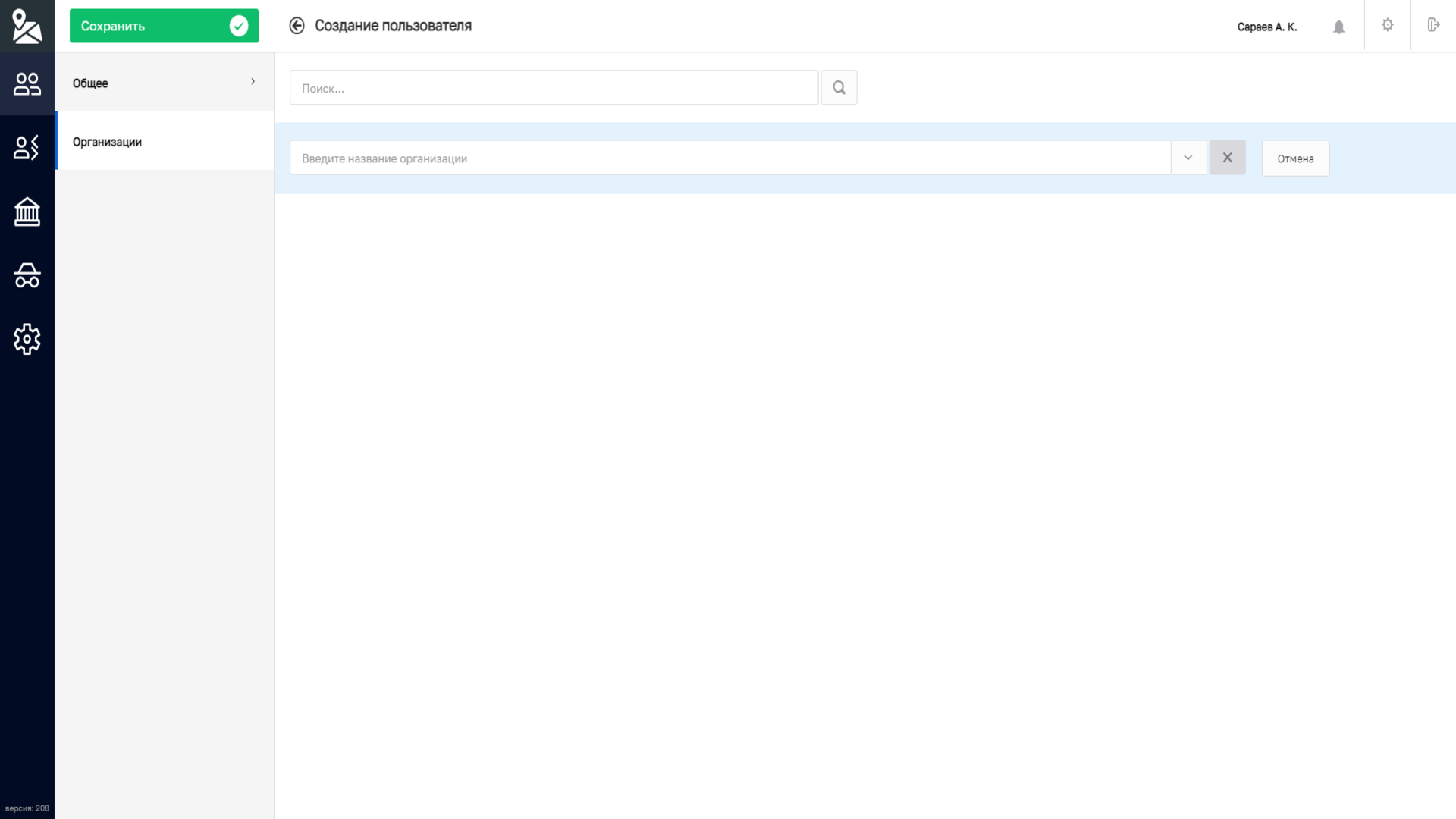Click the logout icon
Viewport: 1456px width, 819px height.
pyautogui.click(x=1433, y=25)
